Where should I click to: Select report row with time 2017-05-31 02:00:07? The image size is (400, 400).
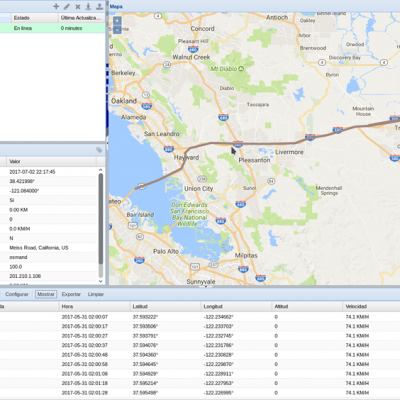pos(200,317)
